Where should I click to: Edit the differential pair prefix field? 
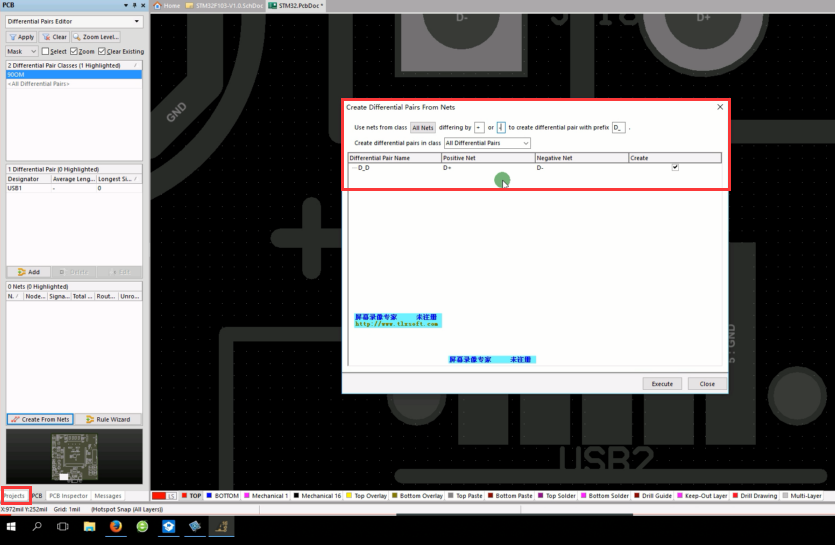pyautogui.click(x=618, y=128)
